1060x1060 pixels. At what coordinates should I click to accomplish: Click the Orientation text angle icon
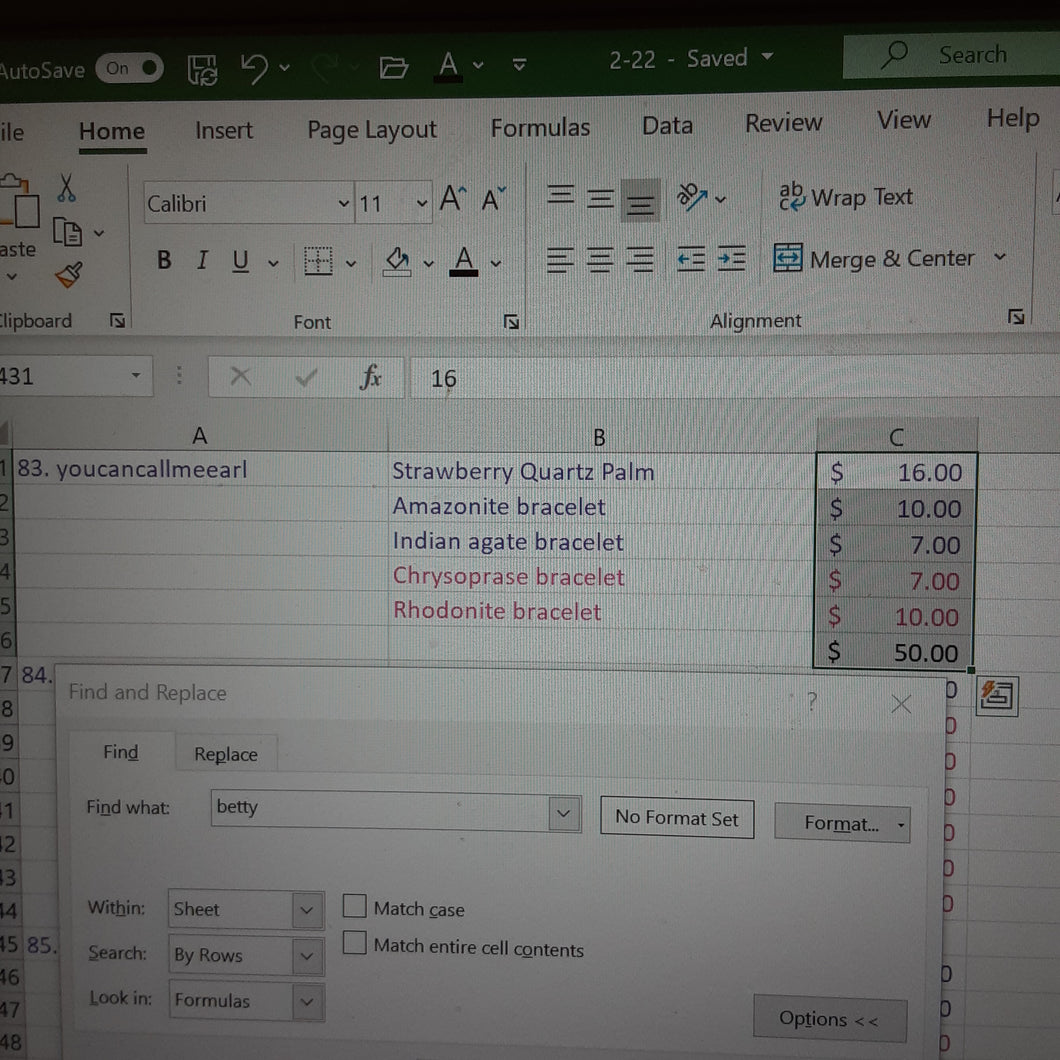[692, 197]
